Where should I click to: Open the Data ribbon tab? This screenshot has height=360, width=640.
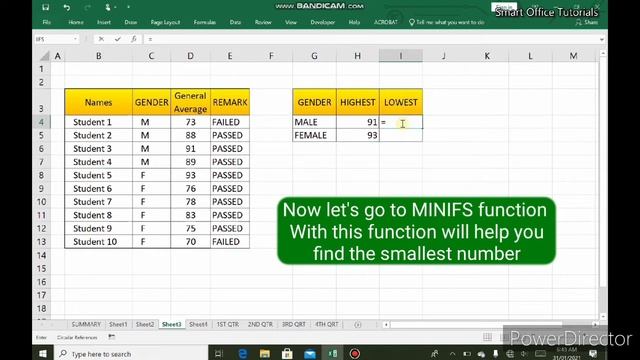[x=235, y=22]
